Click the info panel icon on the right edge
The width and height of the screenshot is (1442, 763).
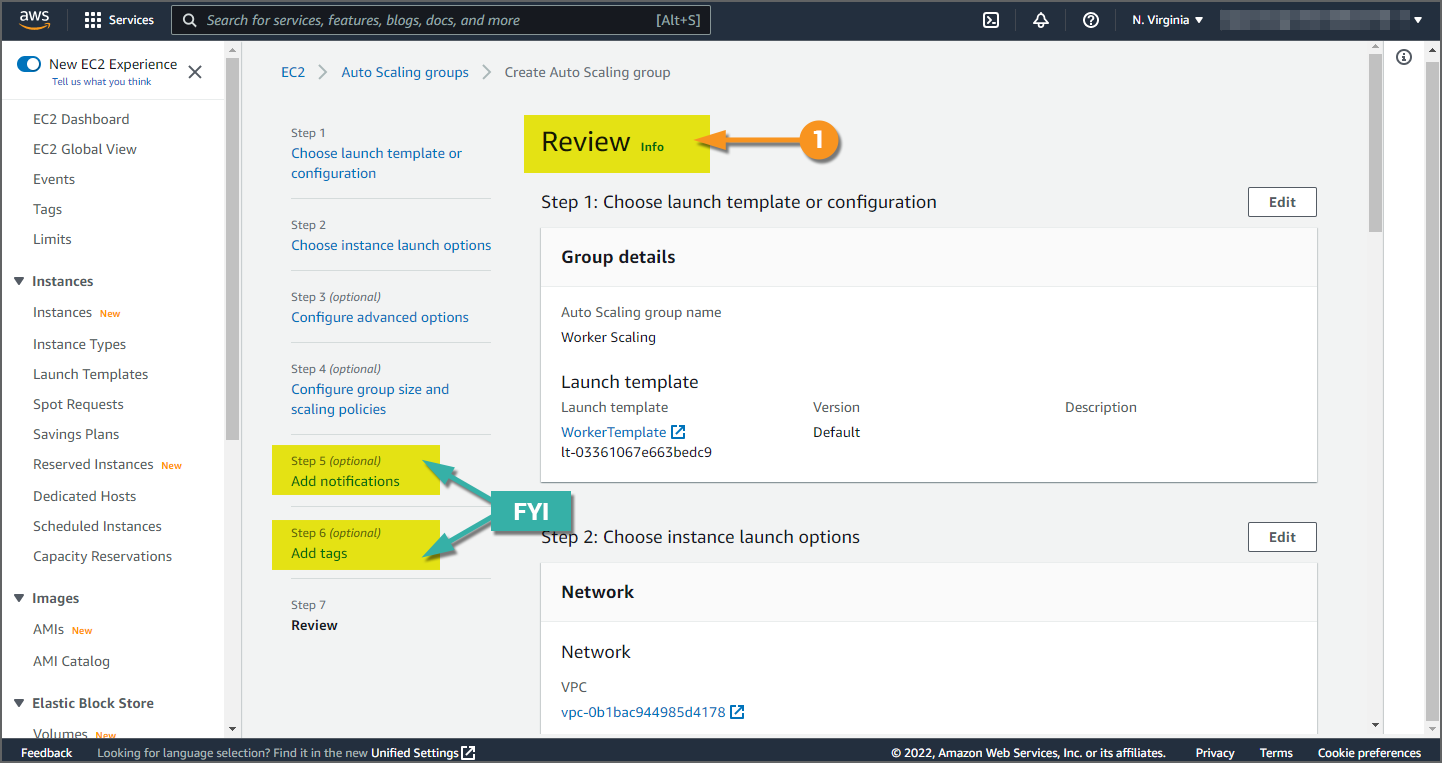[1404, 58]
